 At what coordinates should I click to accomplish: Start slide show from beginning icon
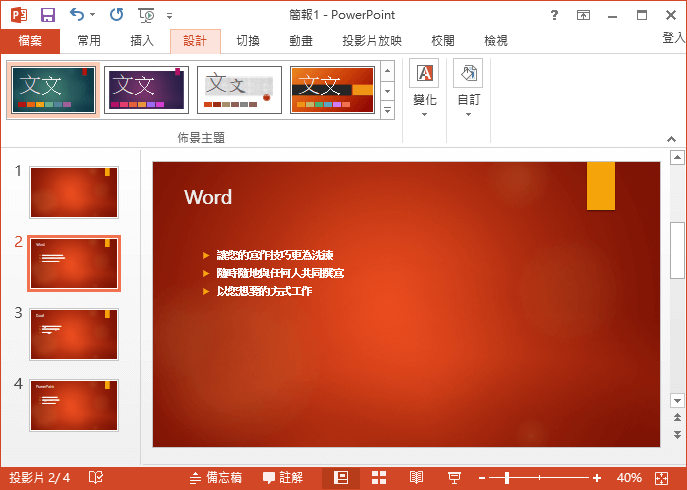[146, 15]
